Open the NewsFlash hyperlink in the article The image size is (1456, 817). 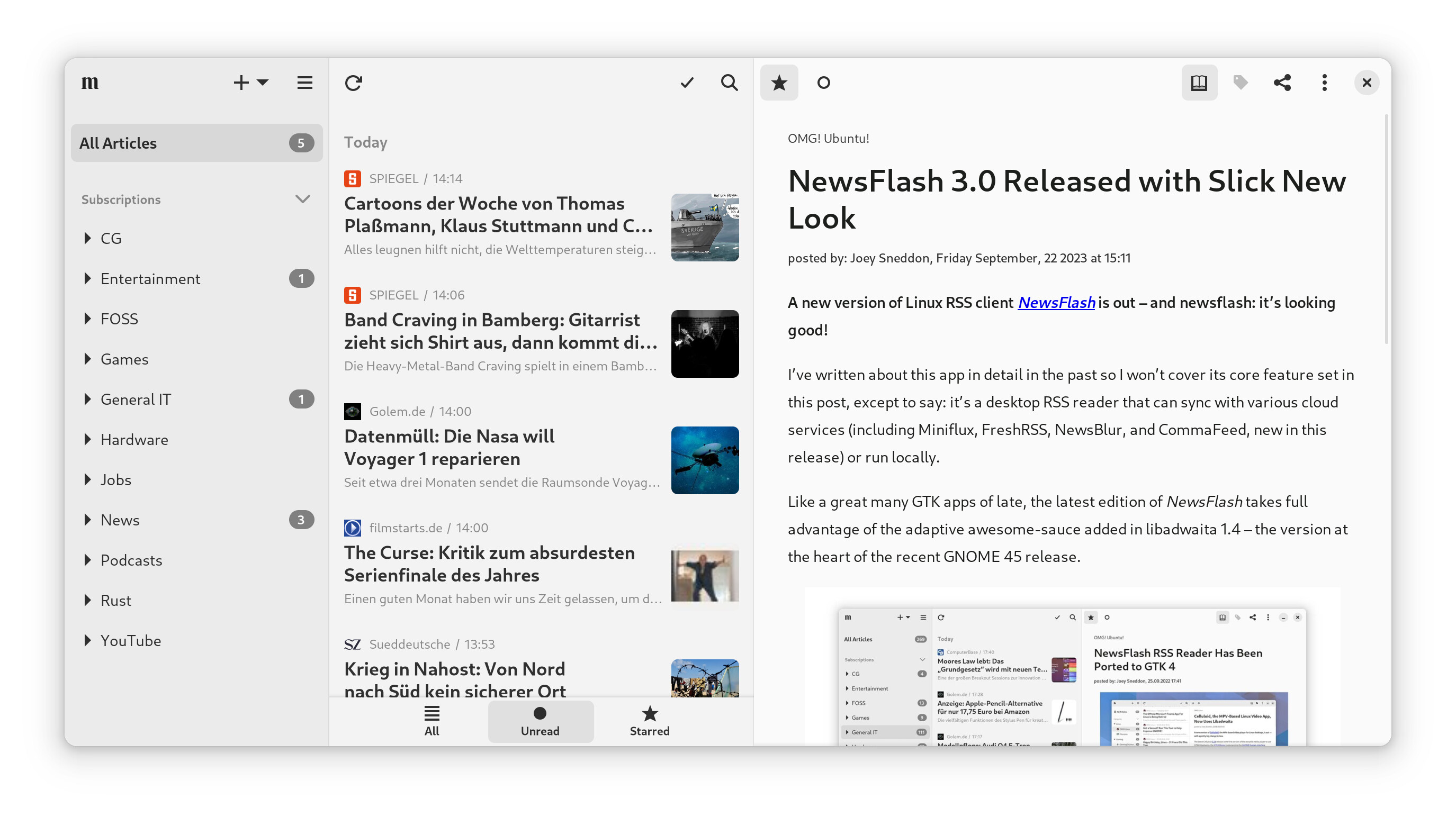click(x=1056, y=303)
